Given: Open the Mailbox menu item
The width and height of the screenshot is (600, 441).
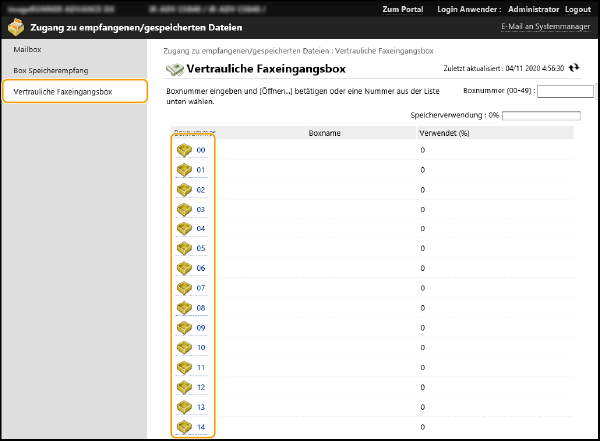Looking at the screenshot, I should (27, 48).
